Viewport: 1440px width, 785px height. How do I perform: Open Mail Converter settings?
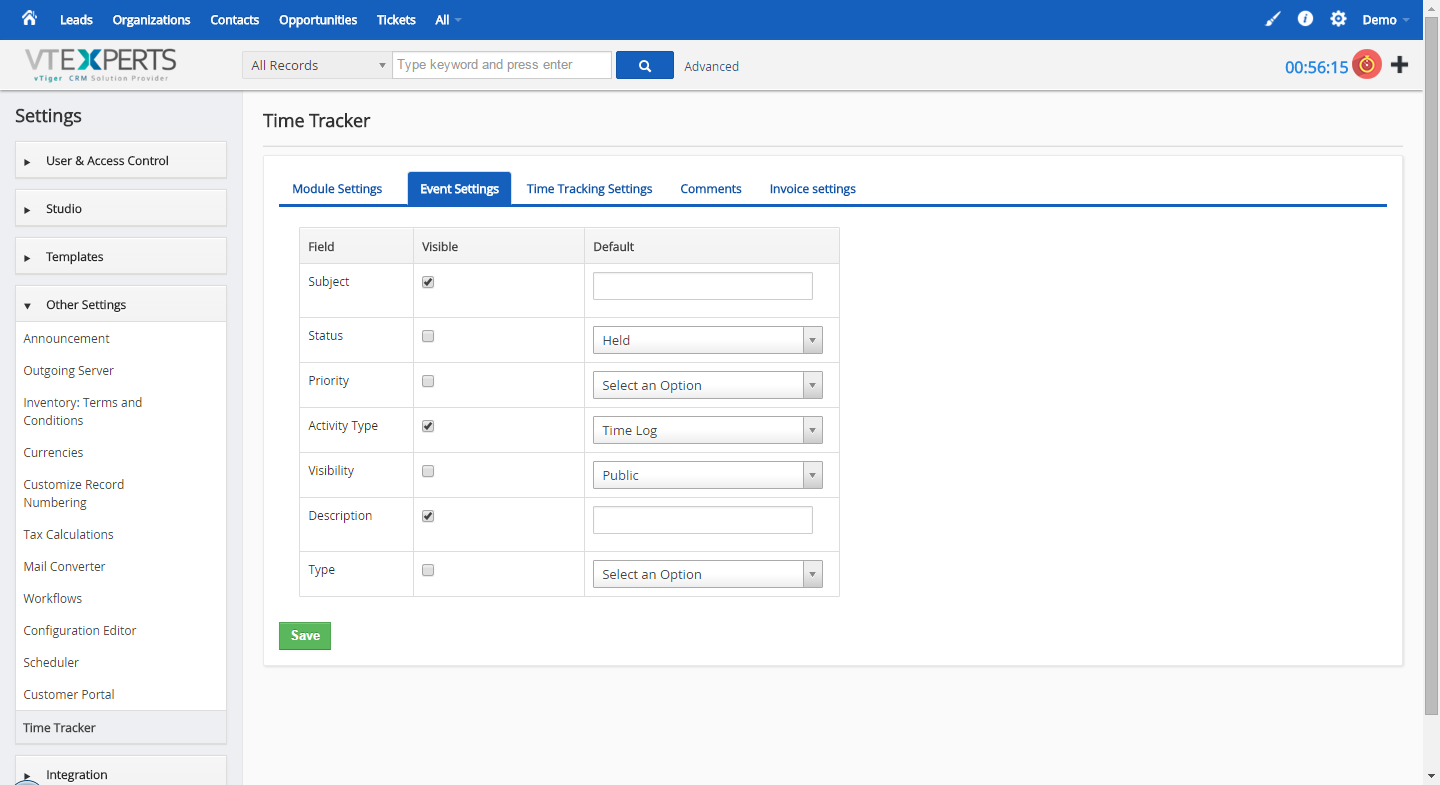pos(64,566)
